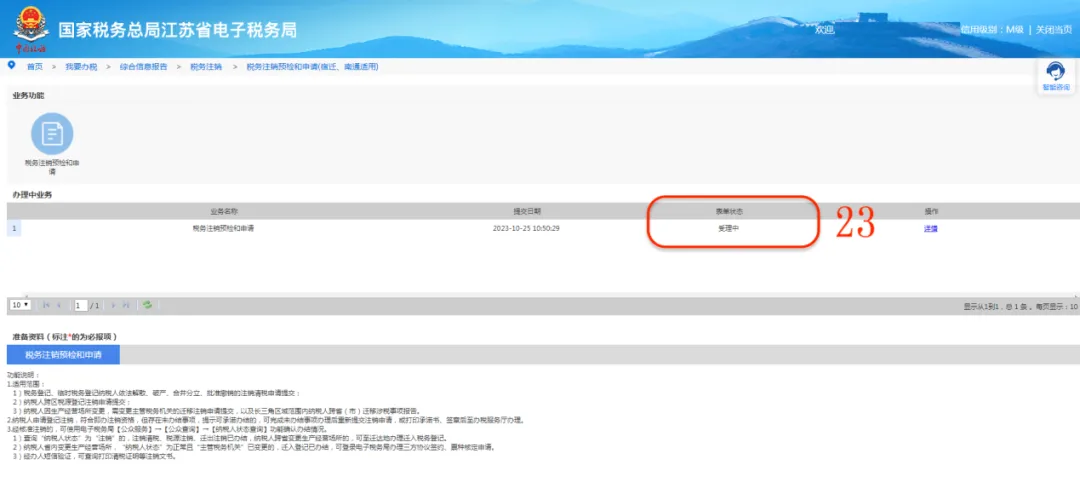The image size is (1080, 488).
Task: Click the 详情 link in the 操作 column
Action: click(x=931, y=229)
